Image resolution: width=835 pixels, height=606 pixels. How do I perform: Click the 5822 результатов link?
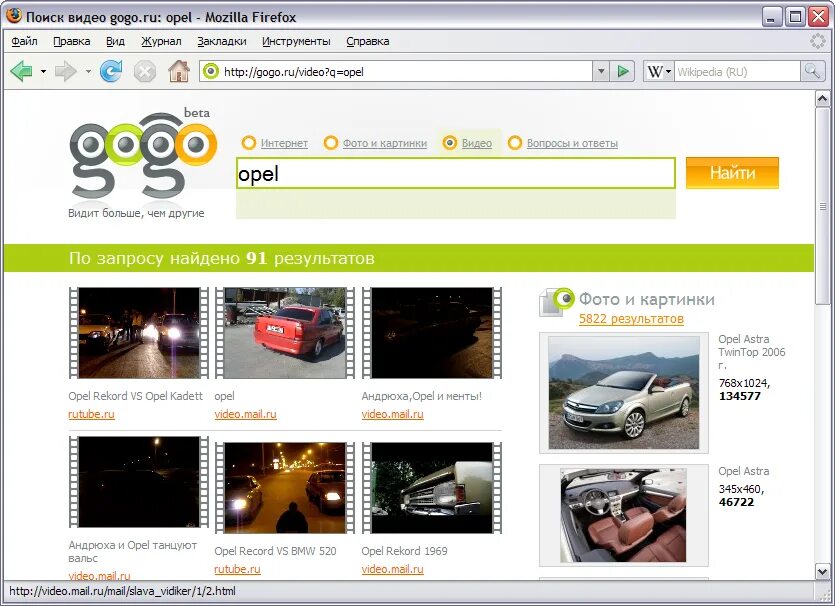coord(631,318)
